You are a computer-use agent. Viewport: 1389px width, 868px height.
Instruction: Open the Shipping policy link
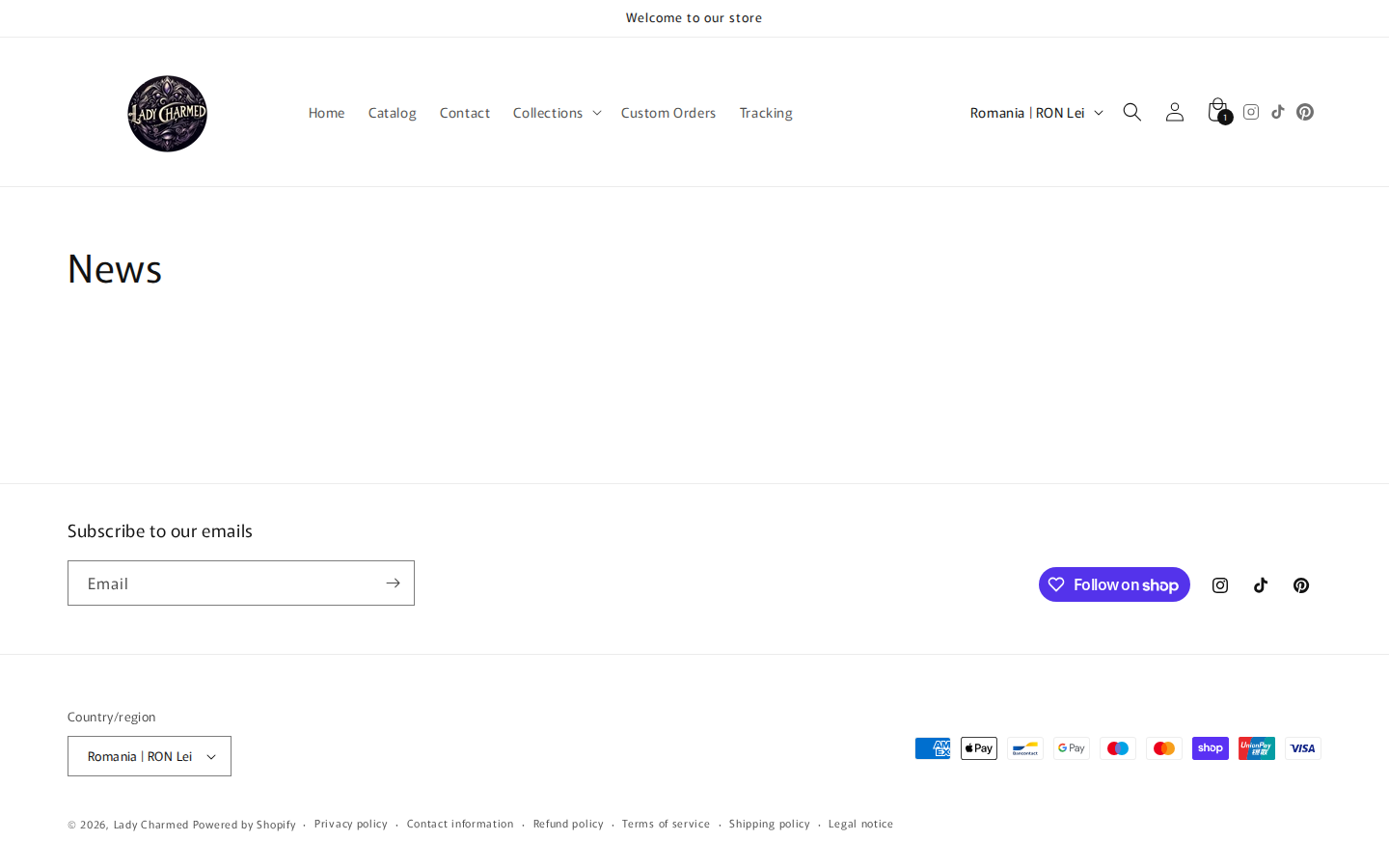click(770, 824)
